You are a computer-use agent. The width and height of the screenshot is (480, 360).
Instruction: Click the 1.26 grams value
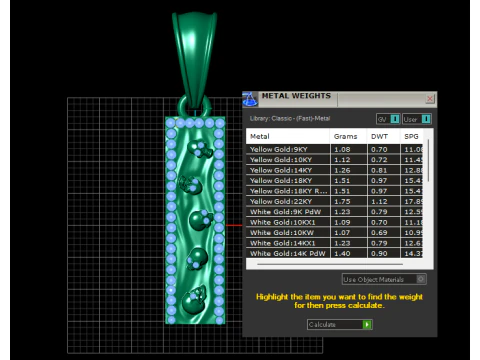coord(342,170)
